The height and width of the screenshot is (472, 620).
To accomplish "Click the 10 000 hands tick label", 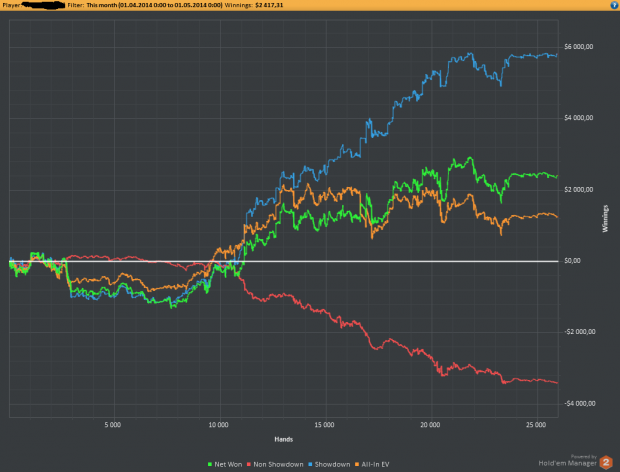I will [219, 425].
